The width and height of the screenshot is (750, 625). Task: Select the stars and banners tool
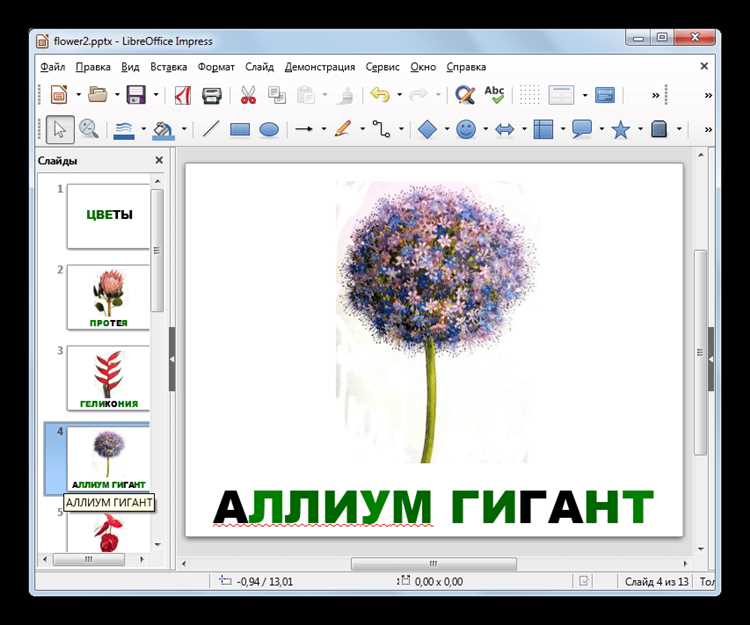(x=620, y=130)
